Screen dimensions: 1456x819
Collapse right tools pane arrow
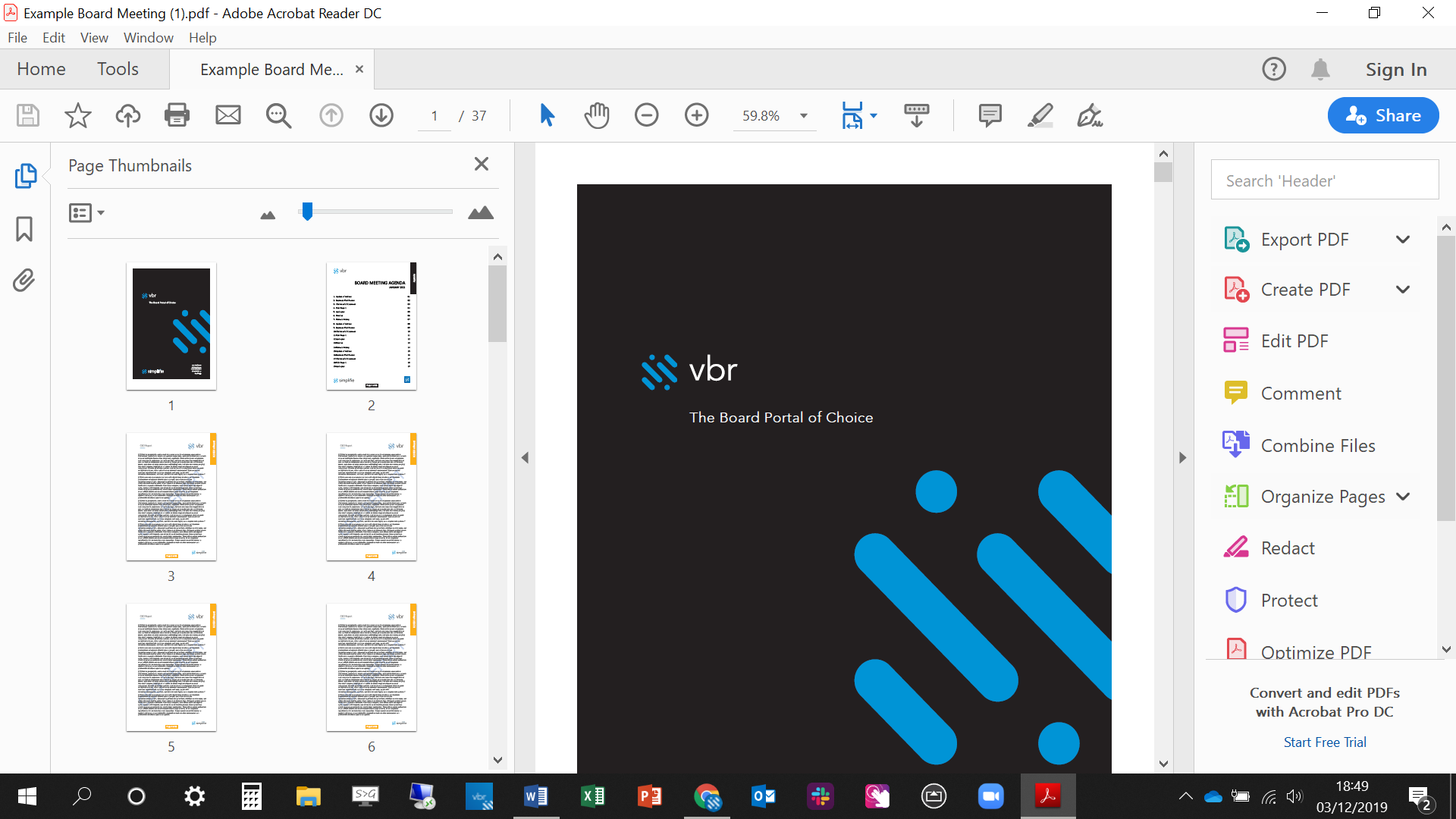pyautogui.click(x=1182, y=458)
